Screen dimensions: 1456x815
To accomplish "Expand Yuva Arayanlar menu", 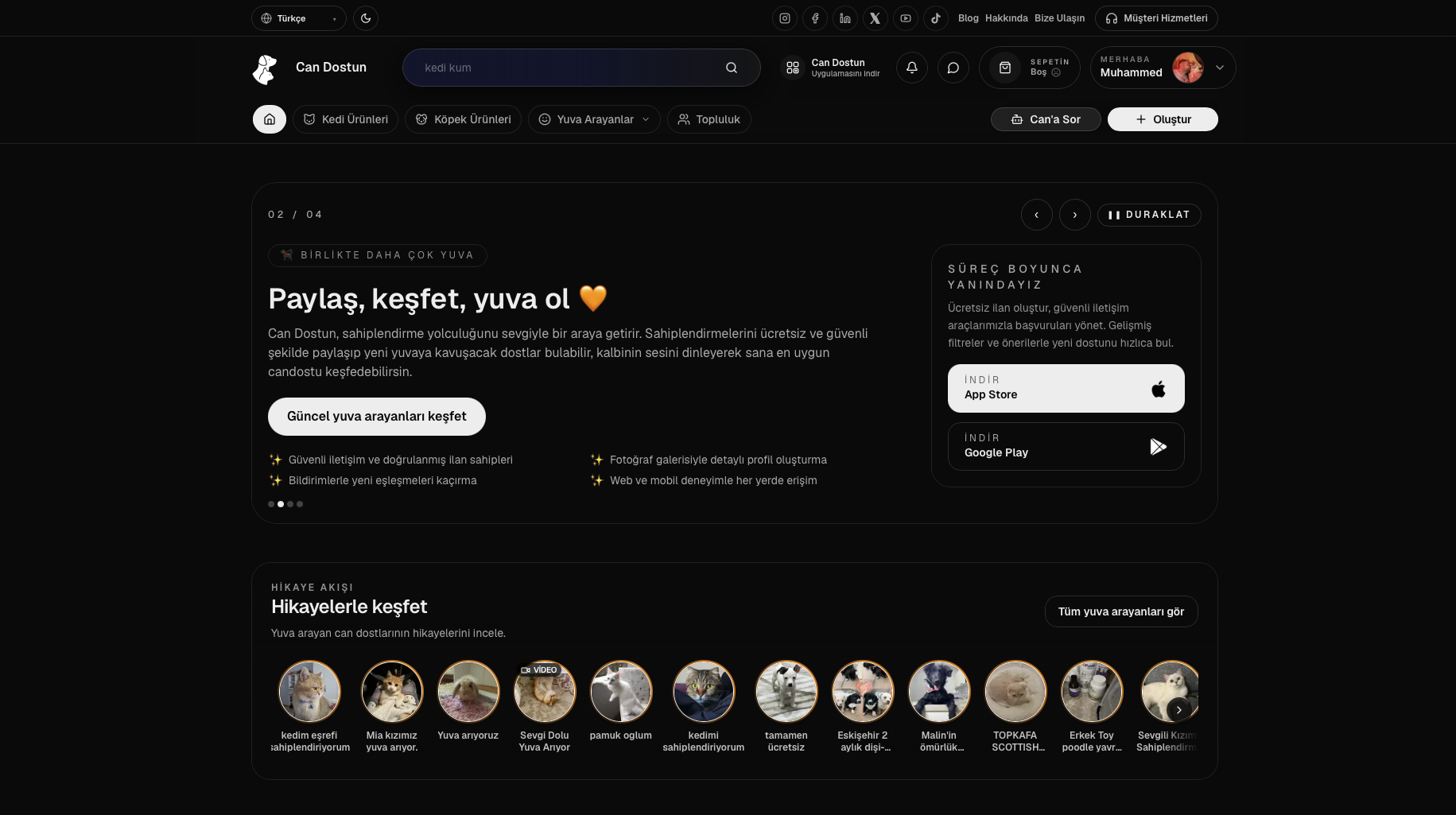I will [x=594, y=119].
